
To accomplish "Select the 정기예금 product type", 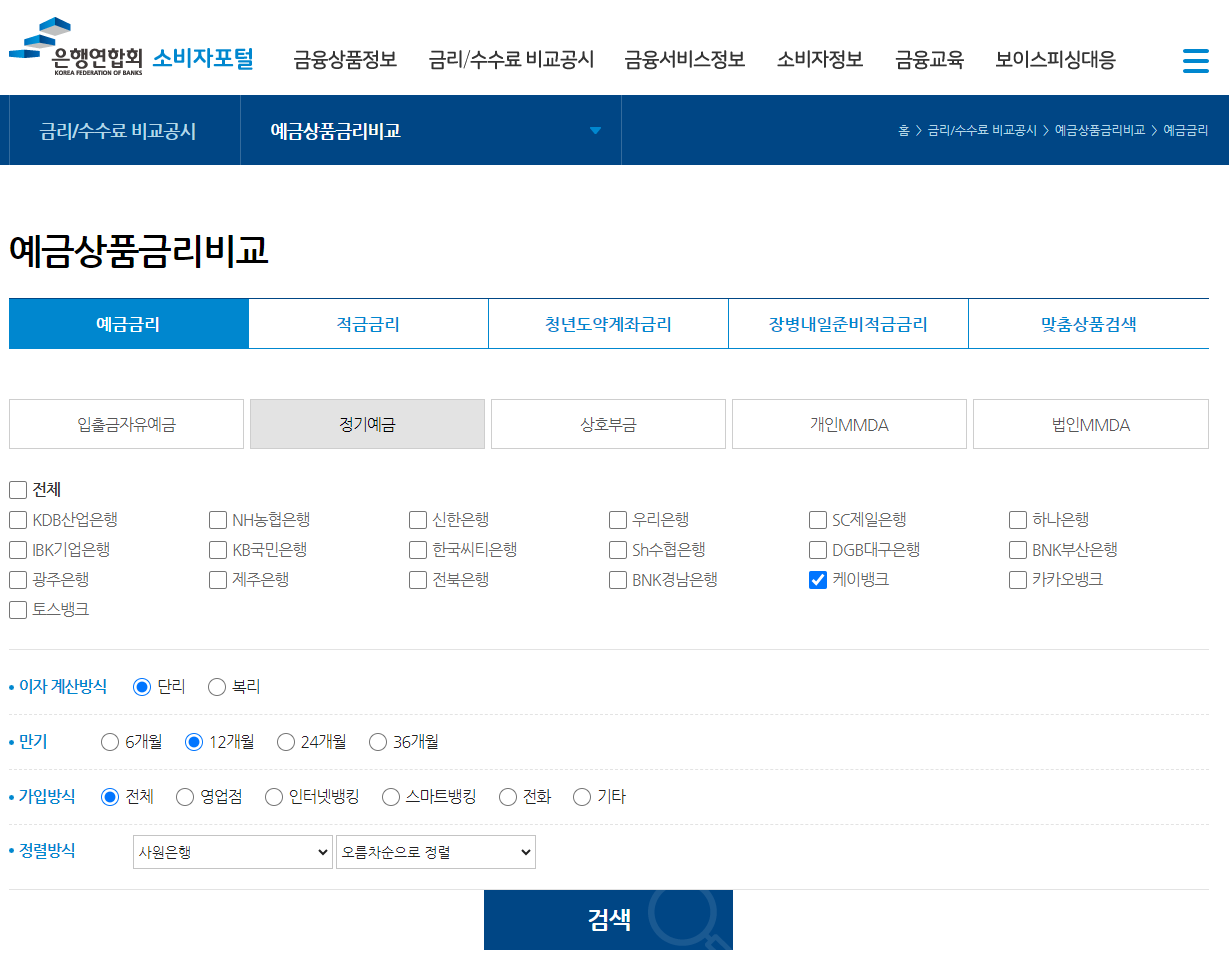I will [367, 424].
